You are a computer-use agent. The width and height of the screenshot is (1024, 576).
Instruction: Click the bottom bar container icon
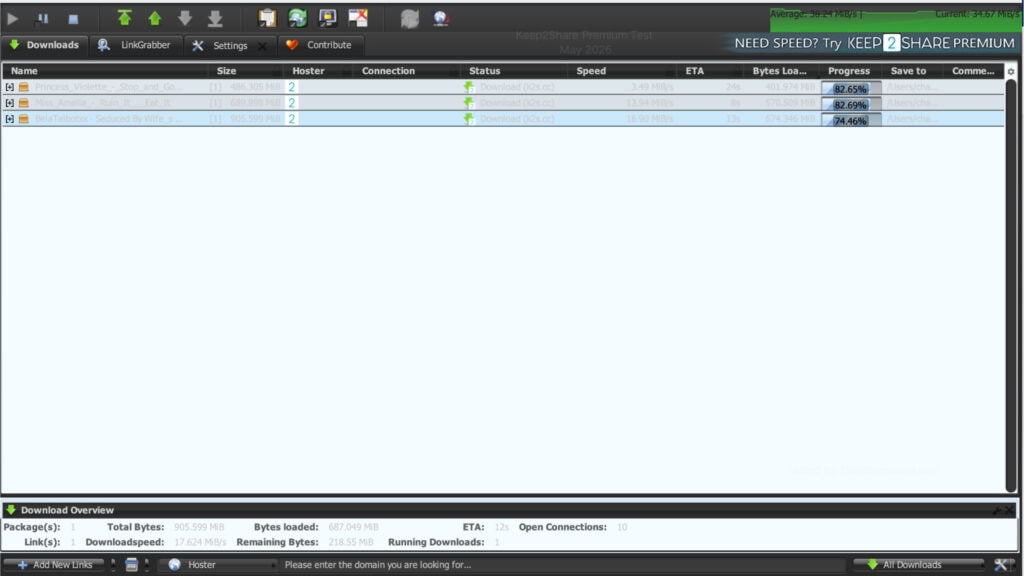tap(131, 564)
